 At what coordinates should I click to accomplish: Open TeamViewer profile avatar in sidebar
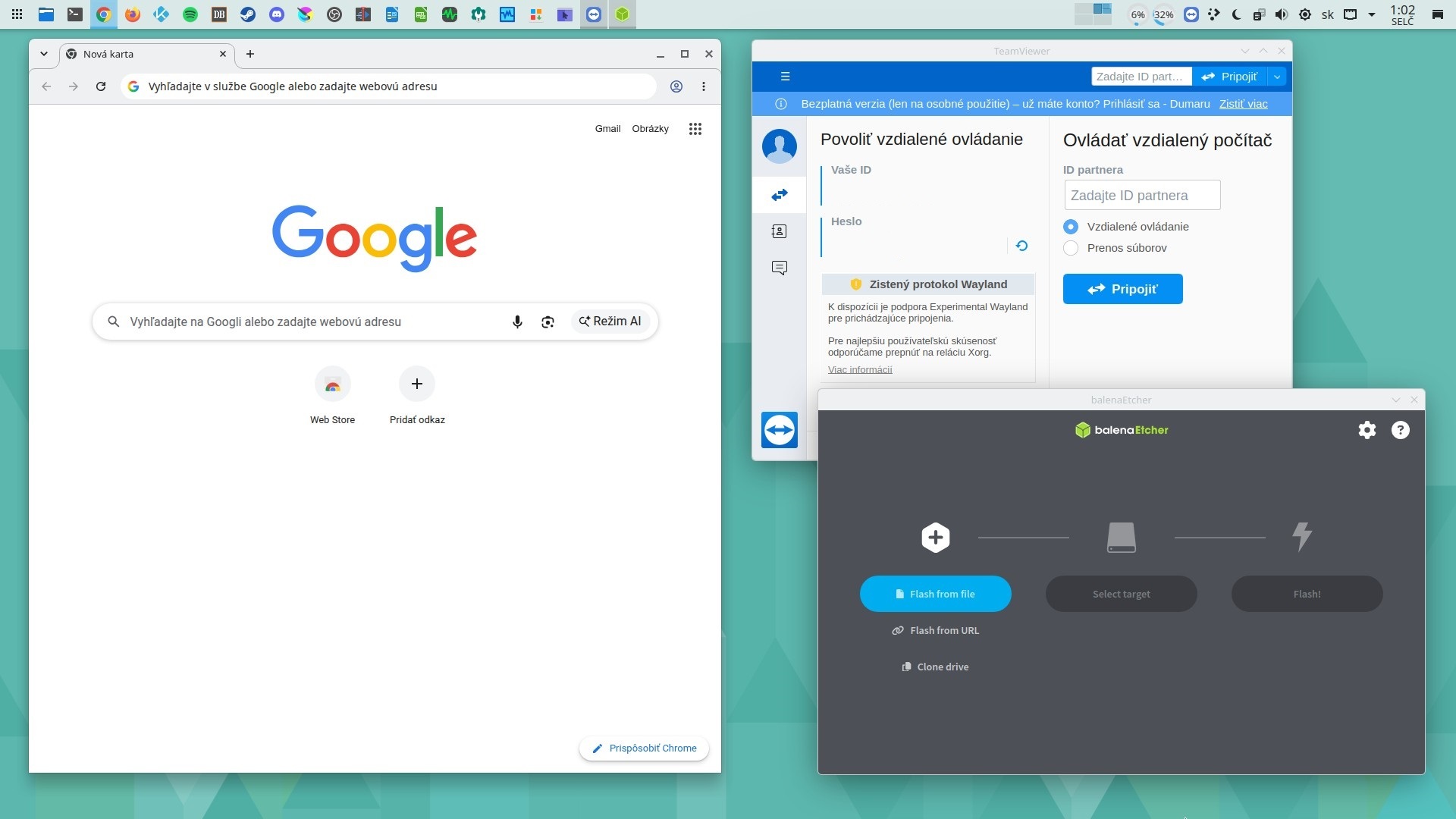click(x=779, y=146)
